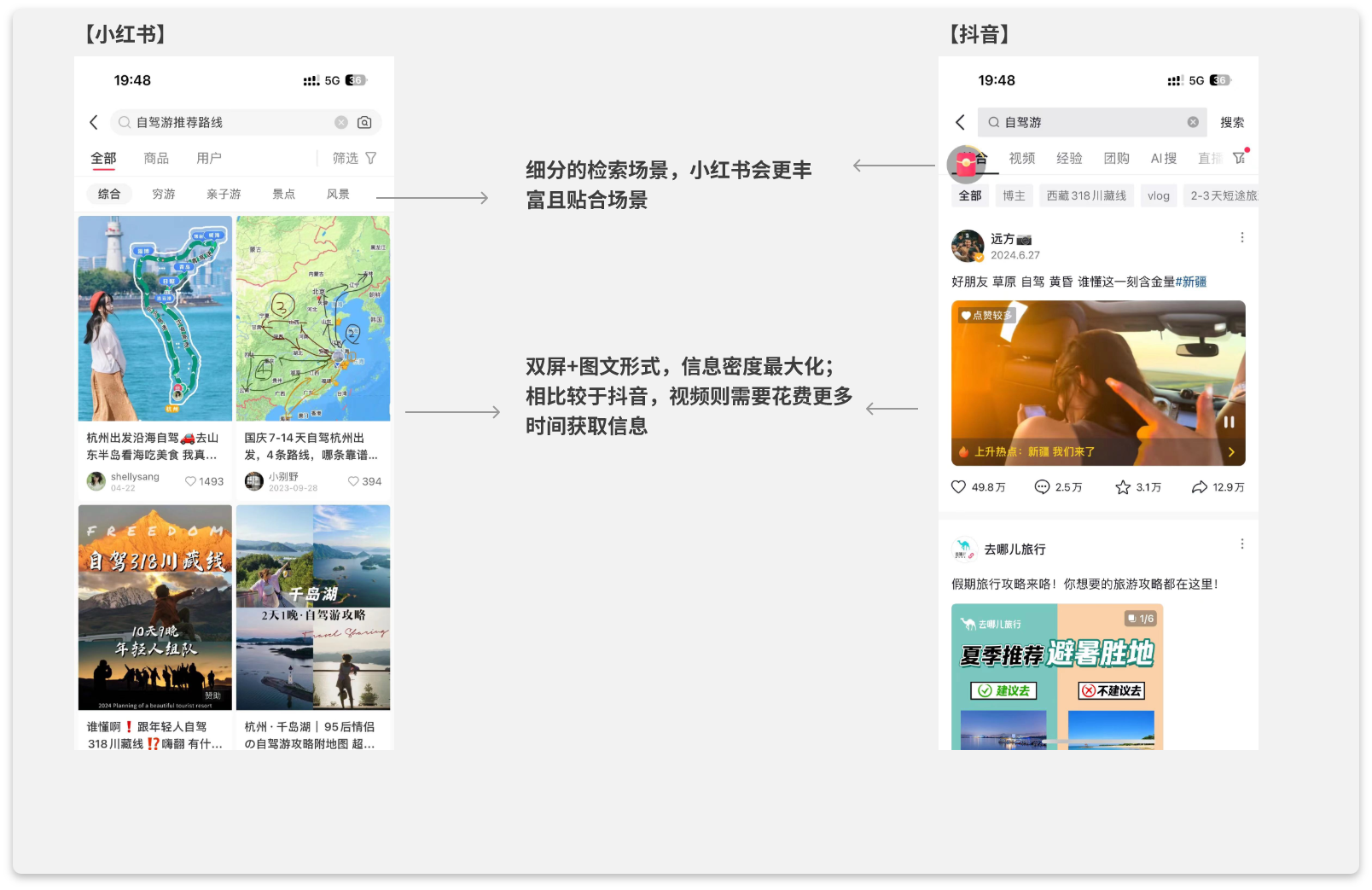Switch to the 团购 tab in Douyin
This screenshot has height=890, width=1372.
pyautogui.click(x=1116, y=158)
